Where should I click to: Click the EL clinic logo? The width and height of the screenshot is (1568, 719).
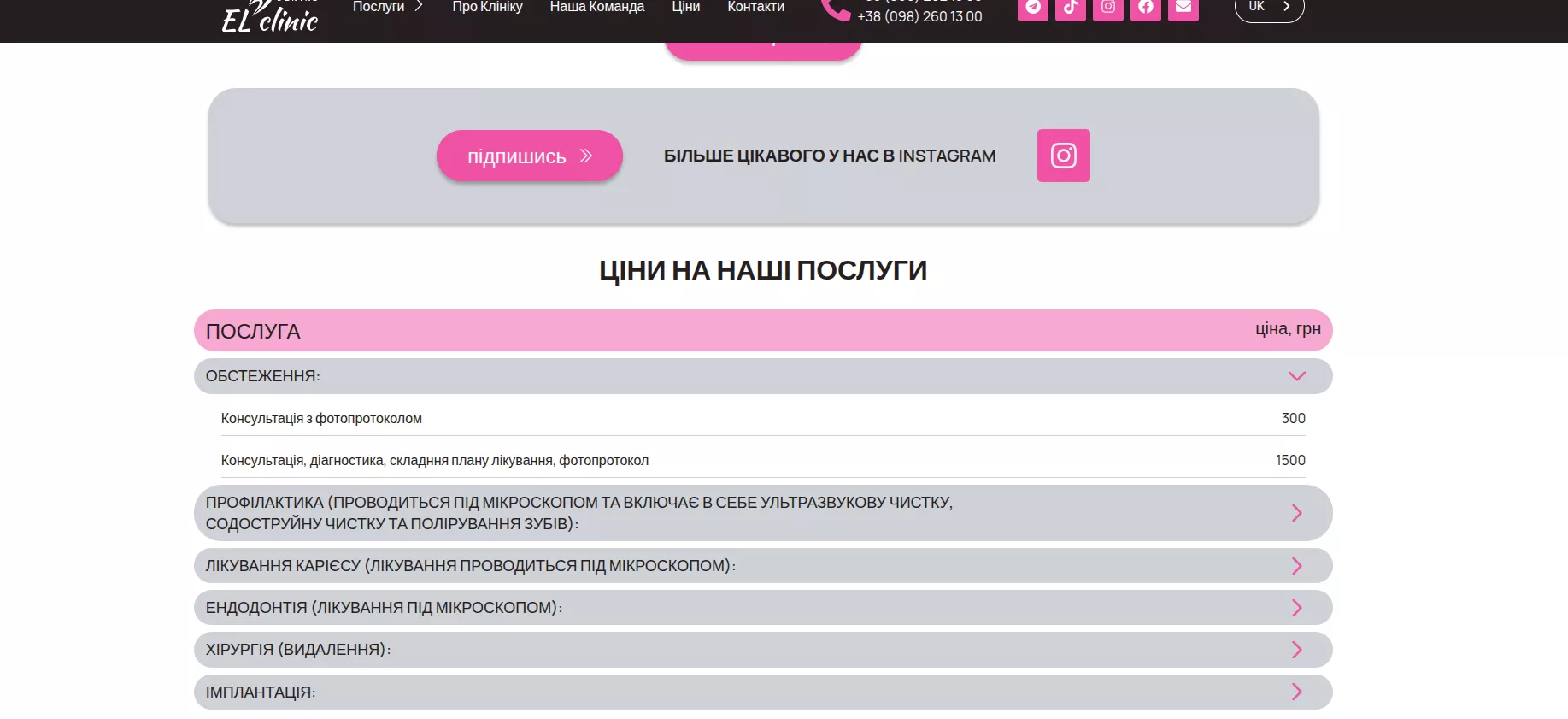pos(270,17)
